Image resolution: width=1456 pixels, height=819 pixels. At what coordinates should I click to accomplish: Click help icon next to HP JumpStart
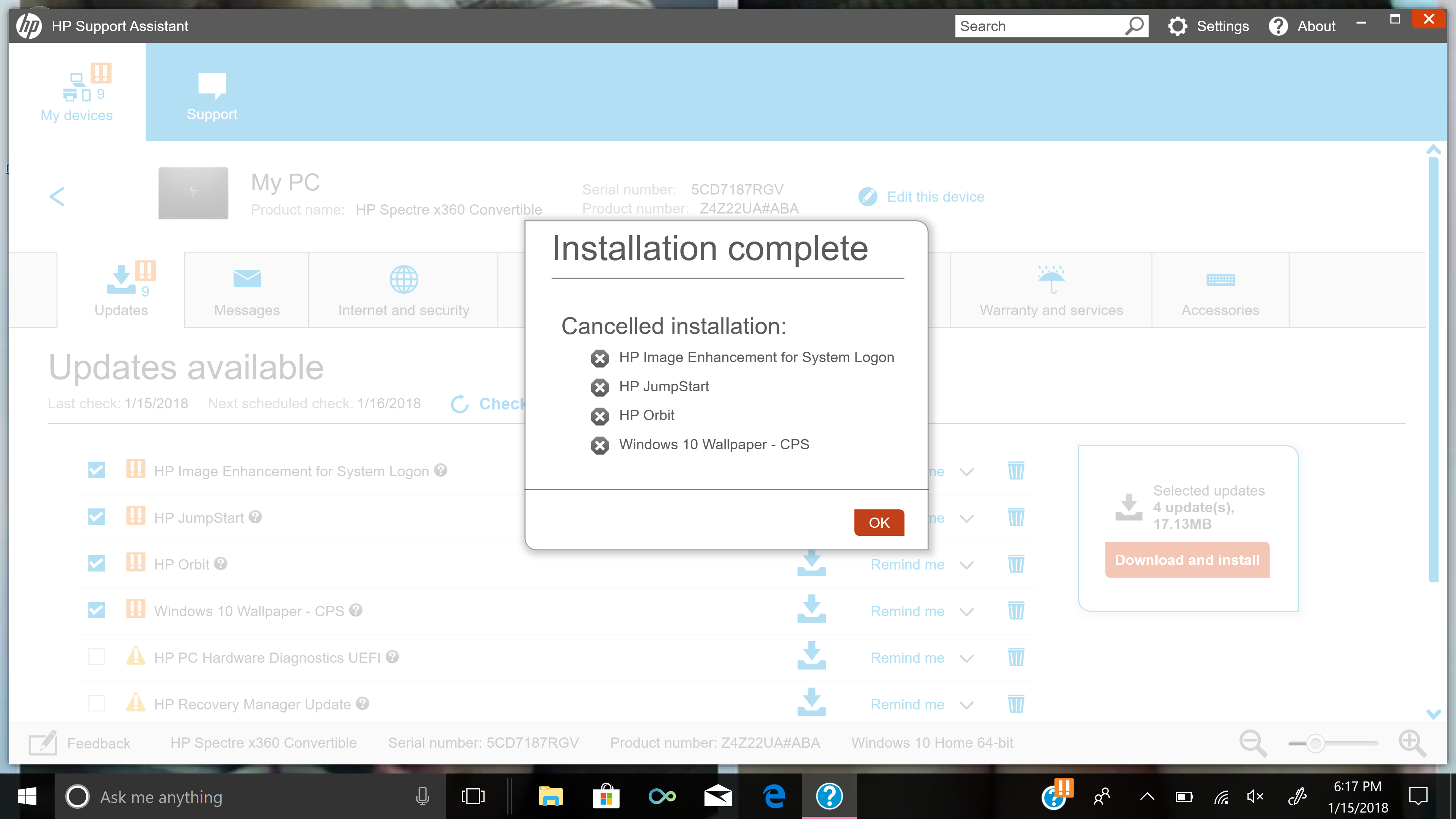(x=256, y=516)
